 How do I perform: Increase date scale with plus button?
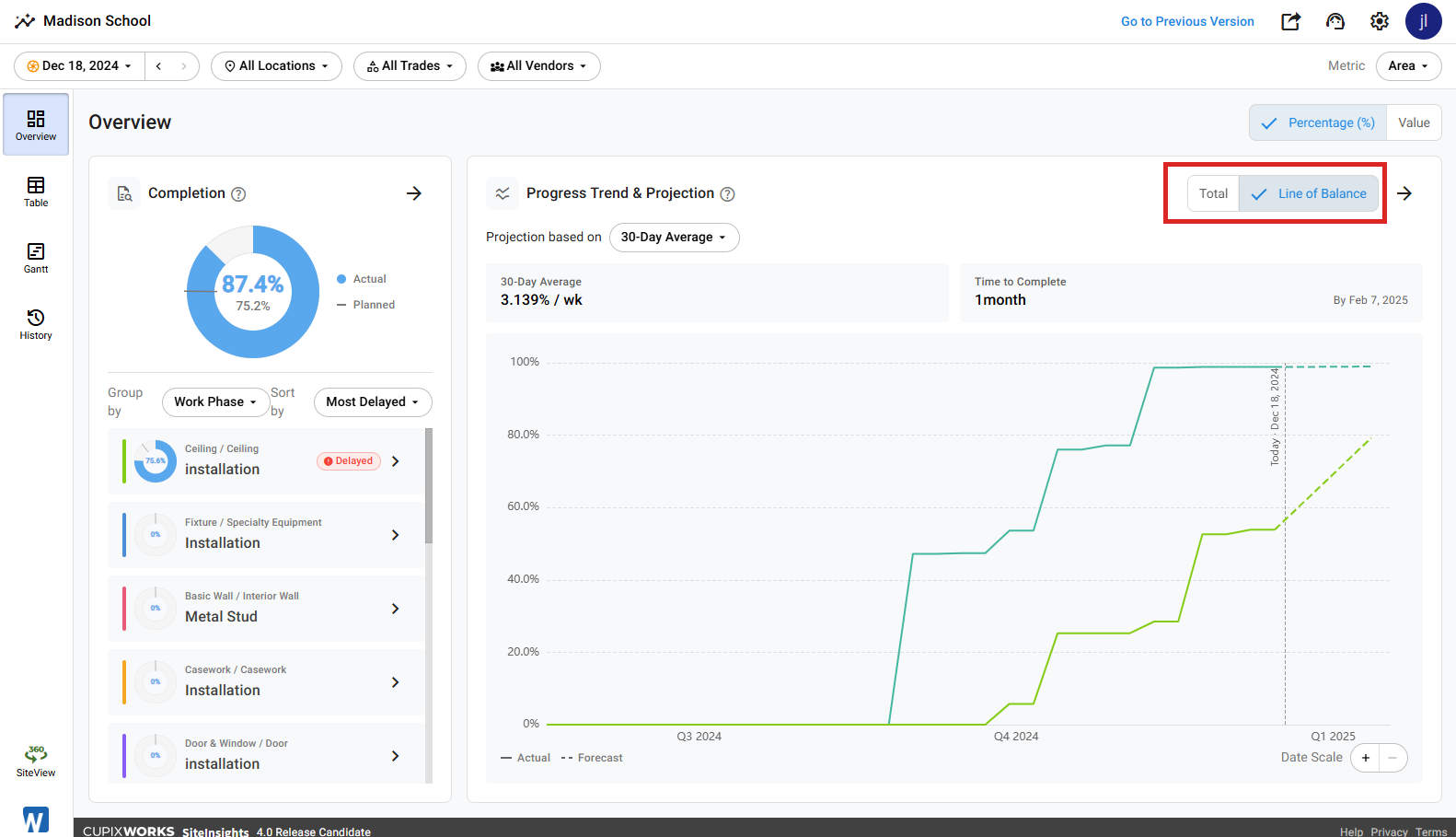1366,758
